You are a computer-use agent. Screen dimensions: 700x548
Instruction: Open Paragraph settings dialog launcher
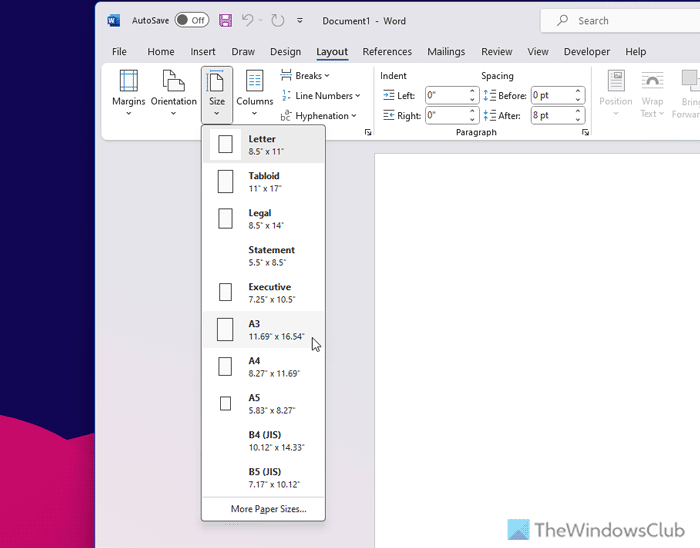click(x=585, y=132)
